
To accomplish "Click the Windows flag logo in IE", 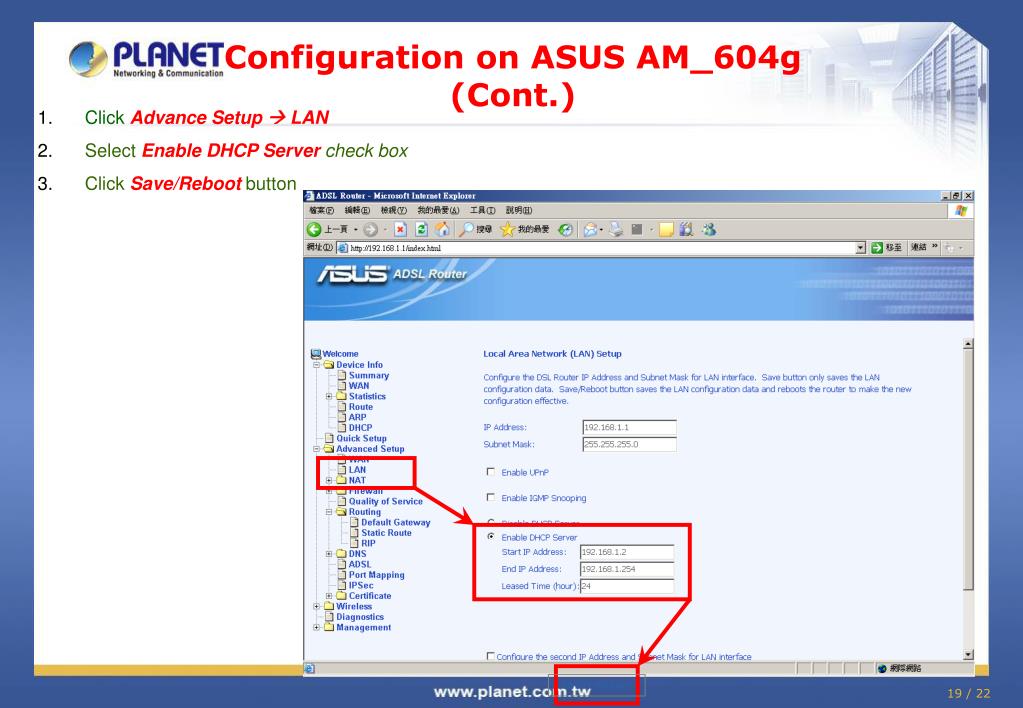I will (x=960, y=211).
